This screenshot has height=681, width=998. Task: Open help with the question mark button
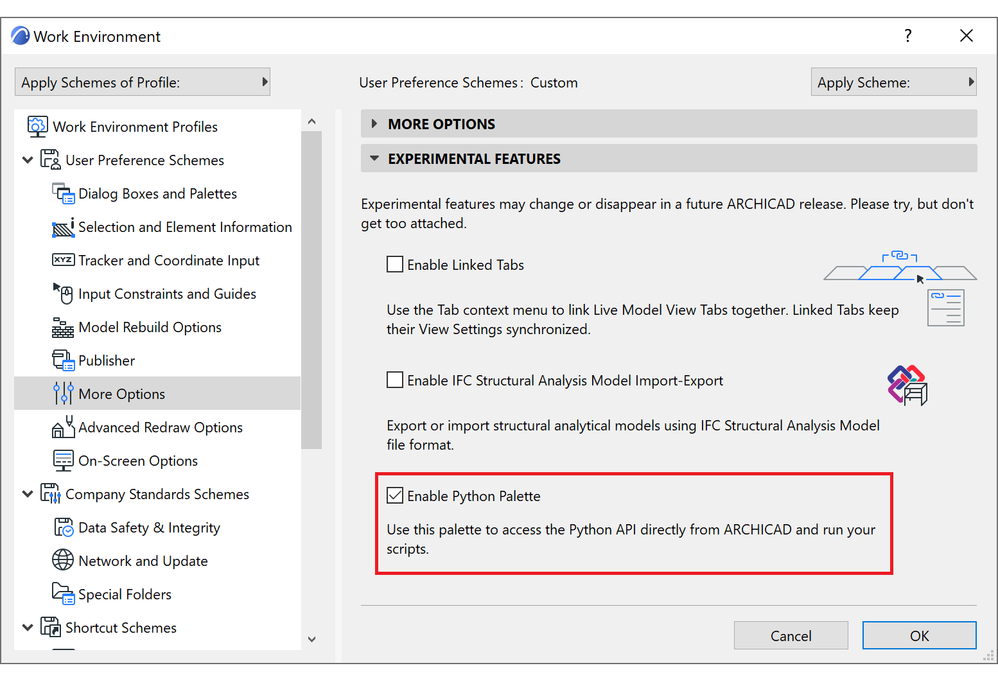click(908, 36)
